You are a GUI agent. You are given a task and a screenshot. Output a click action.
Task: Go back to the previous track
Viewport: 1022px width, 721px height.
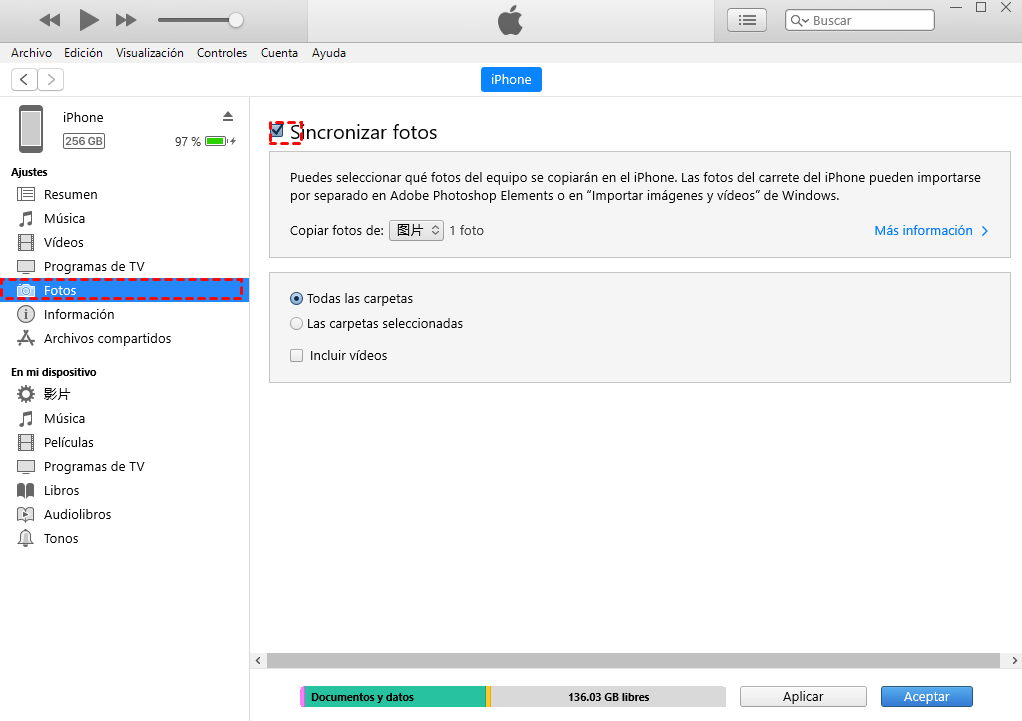coord(49,20)
